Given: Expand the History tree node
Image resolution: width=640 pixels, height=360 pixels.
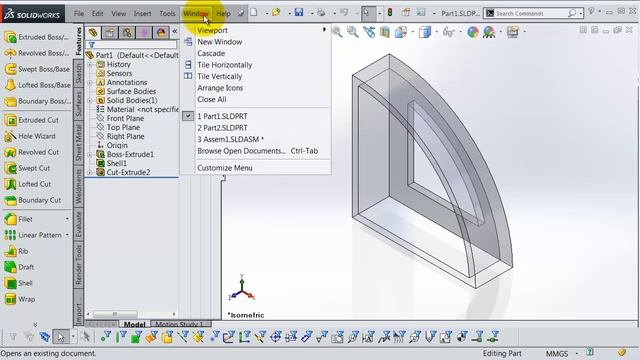Looking at the screenshot, I should (90, 64).
